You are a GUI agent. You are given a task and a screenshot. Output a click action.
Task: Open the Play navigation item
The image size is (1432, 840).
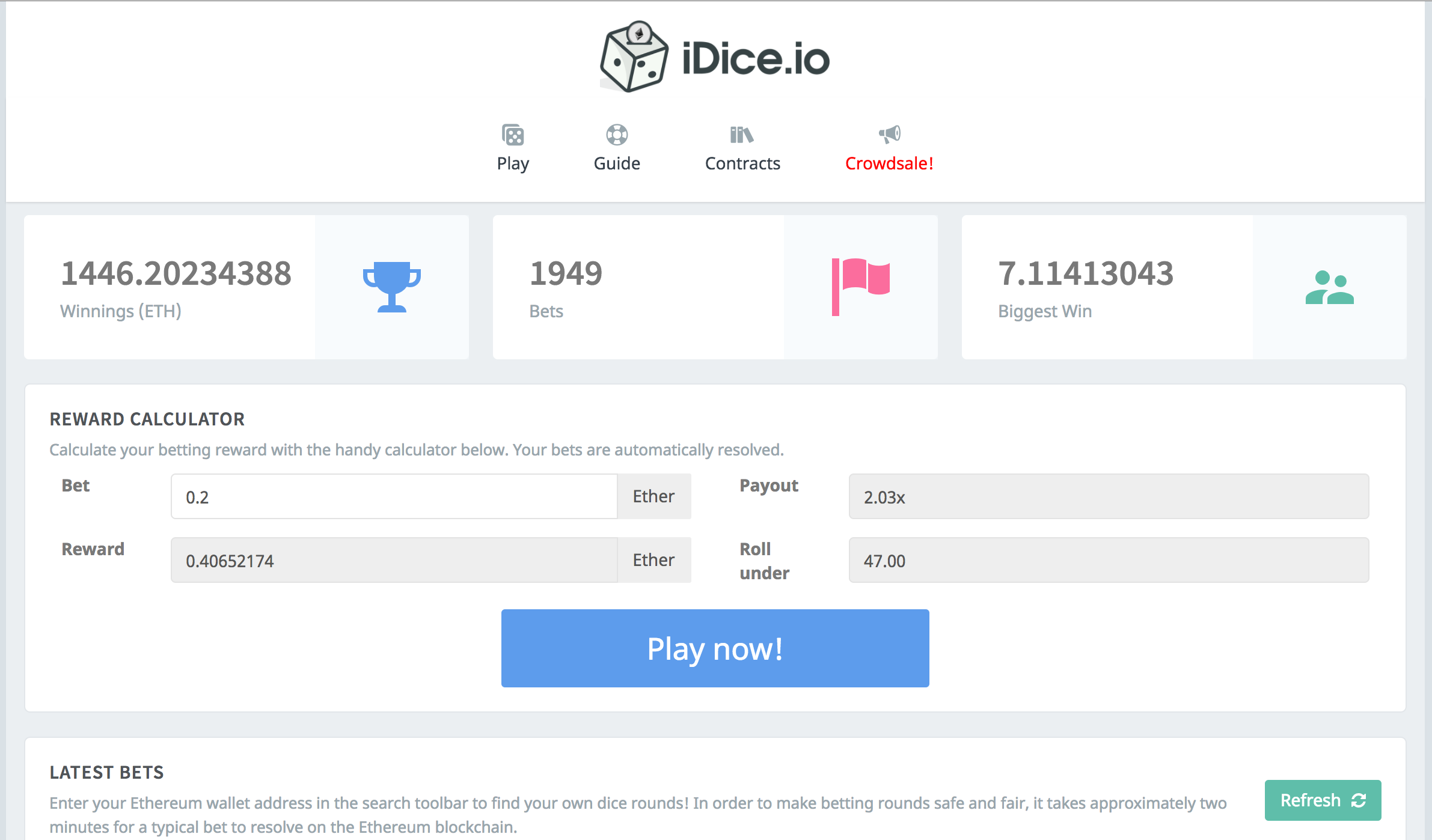pos(512,163)
